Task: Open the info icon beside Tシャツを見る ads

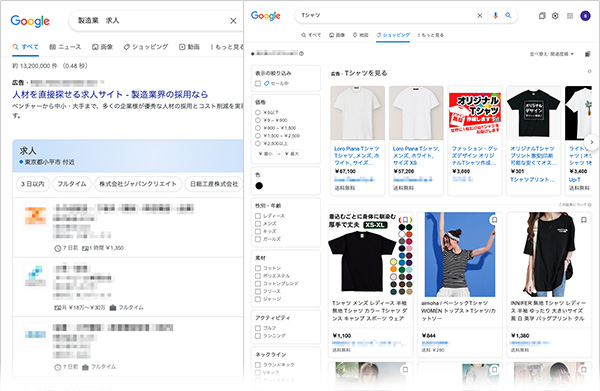Action: pyautogui.click(x=589, y=71)
